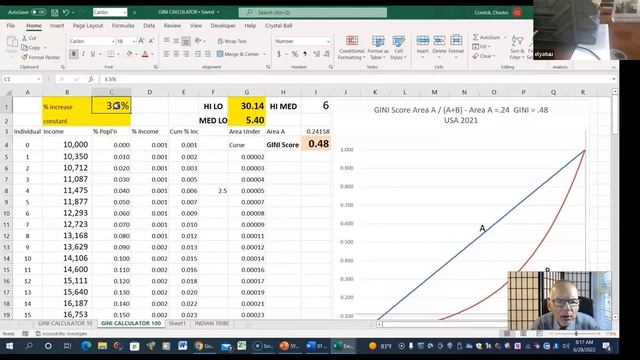Adjust the zoom slider in status bar
The height and width of the screenshot is (360, 640).
coord(576,333)
